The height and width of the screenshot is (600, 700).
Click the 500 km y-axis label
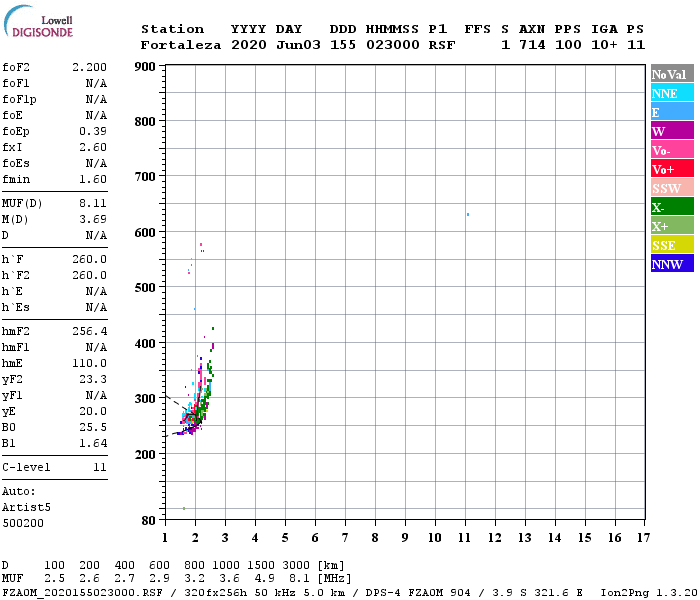(x=145, y=288)
